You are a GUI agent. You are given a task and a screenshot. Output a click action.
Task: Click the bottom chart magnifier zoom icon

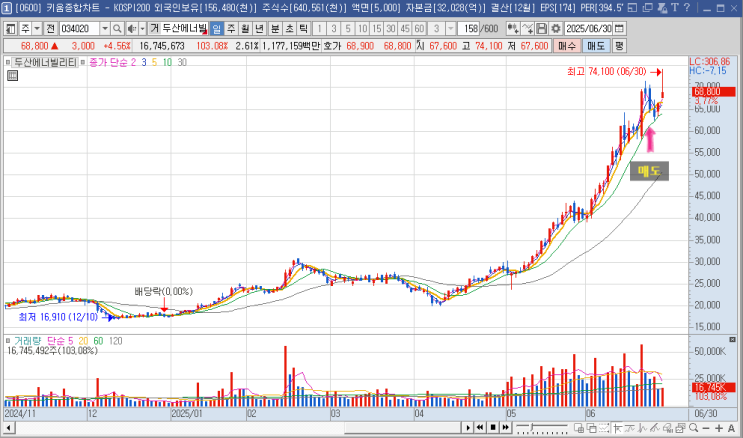coord(694,428)
